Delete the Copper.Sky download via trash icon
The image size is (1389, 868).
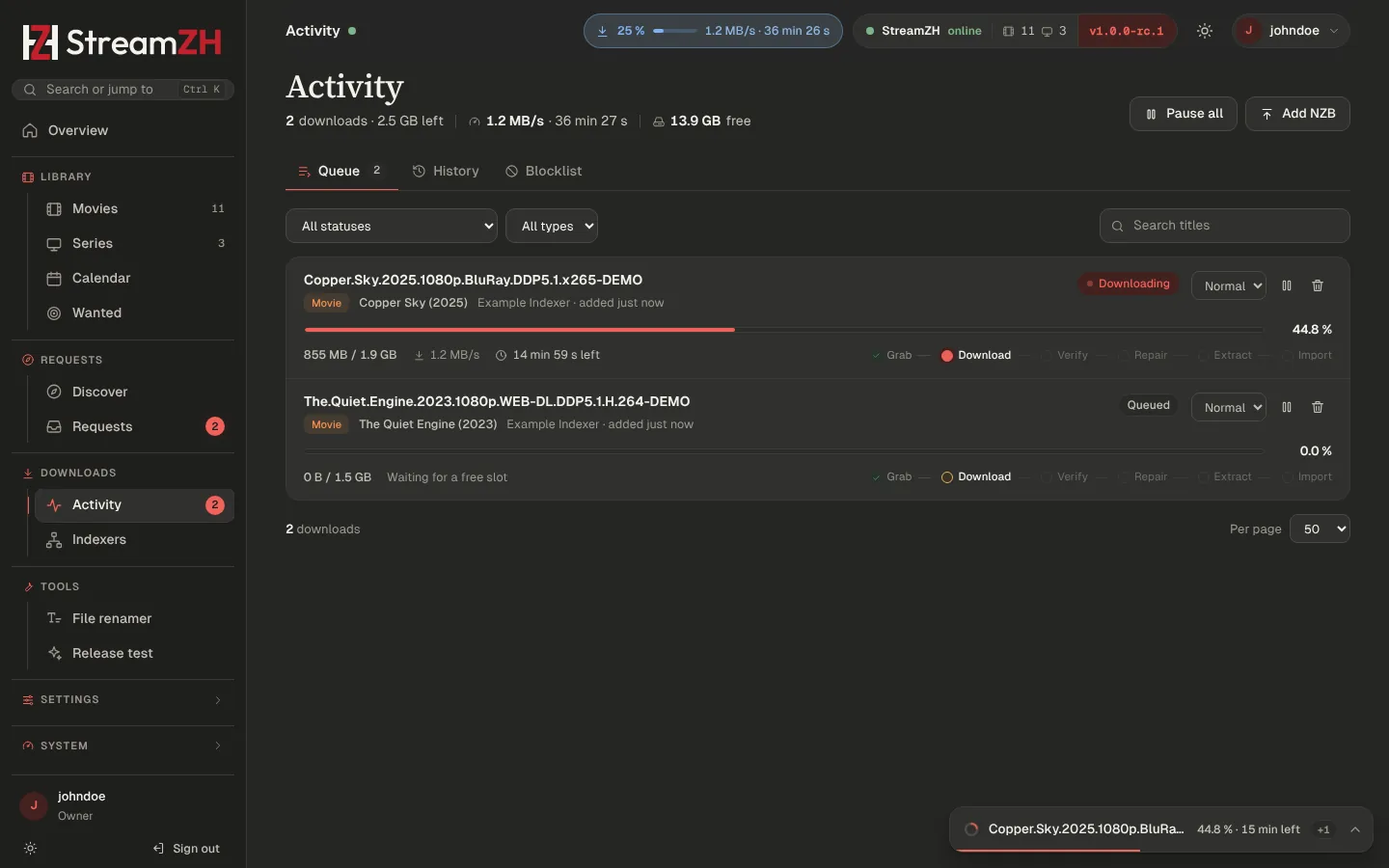point(1318,285)
